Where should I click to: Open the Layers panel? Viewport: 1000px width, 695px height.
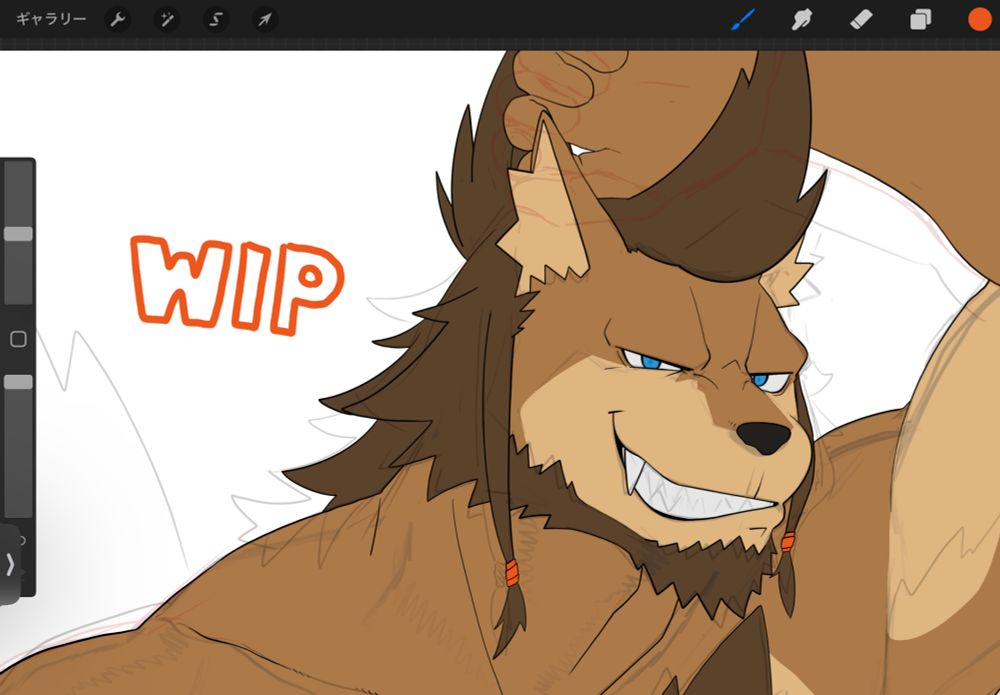(920, 20)
